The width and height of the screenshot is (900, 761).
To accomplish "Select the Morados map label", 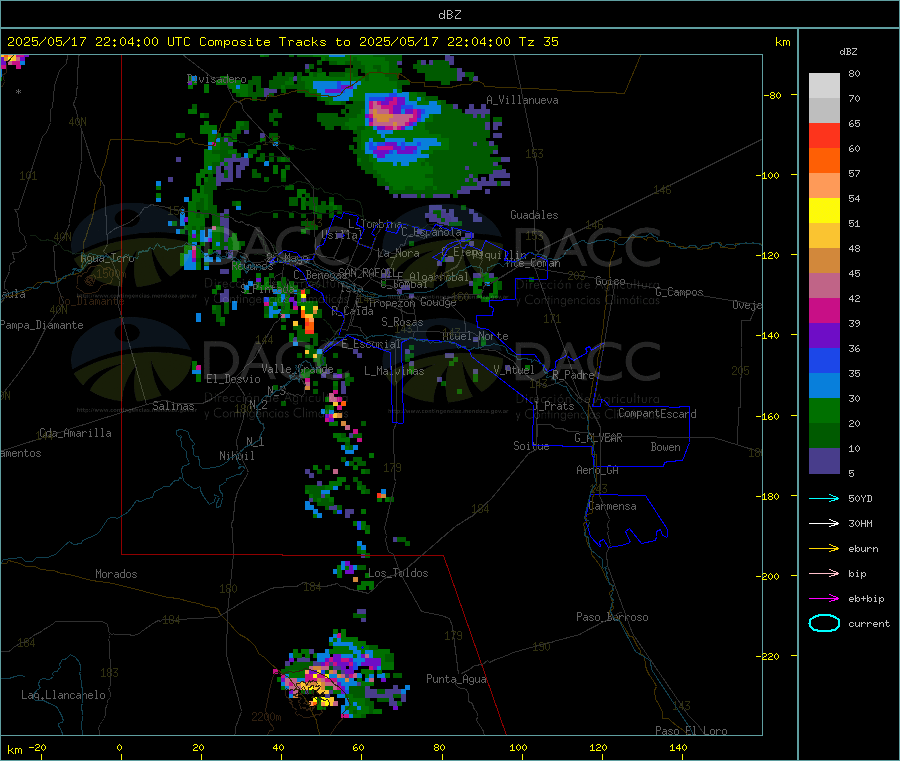I will (x=116, y=574).
